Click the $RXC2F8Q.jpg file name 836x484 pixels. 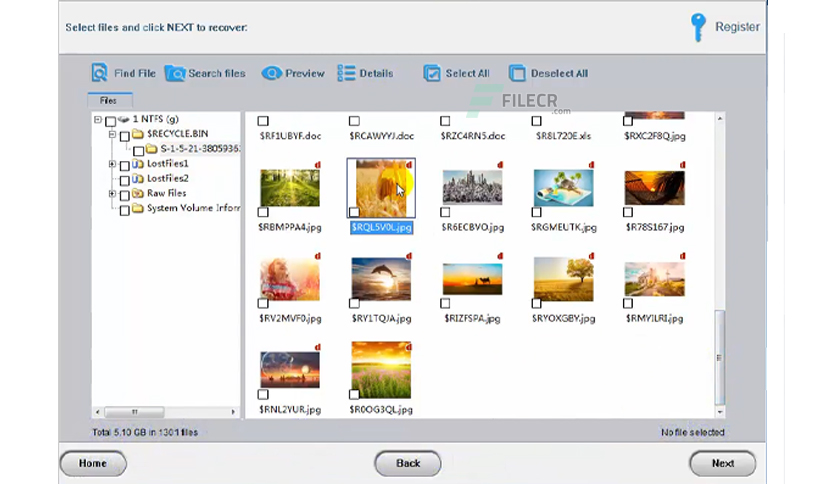tap(655, 136)
